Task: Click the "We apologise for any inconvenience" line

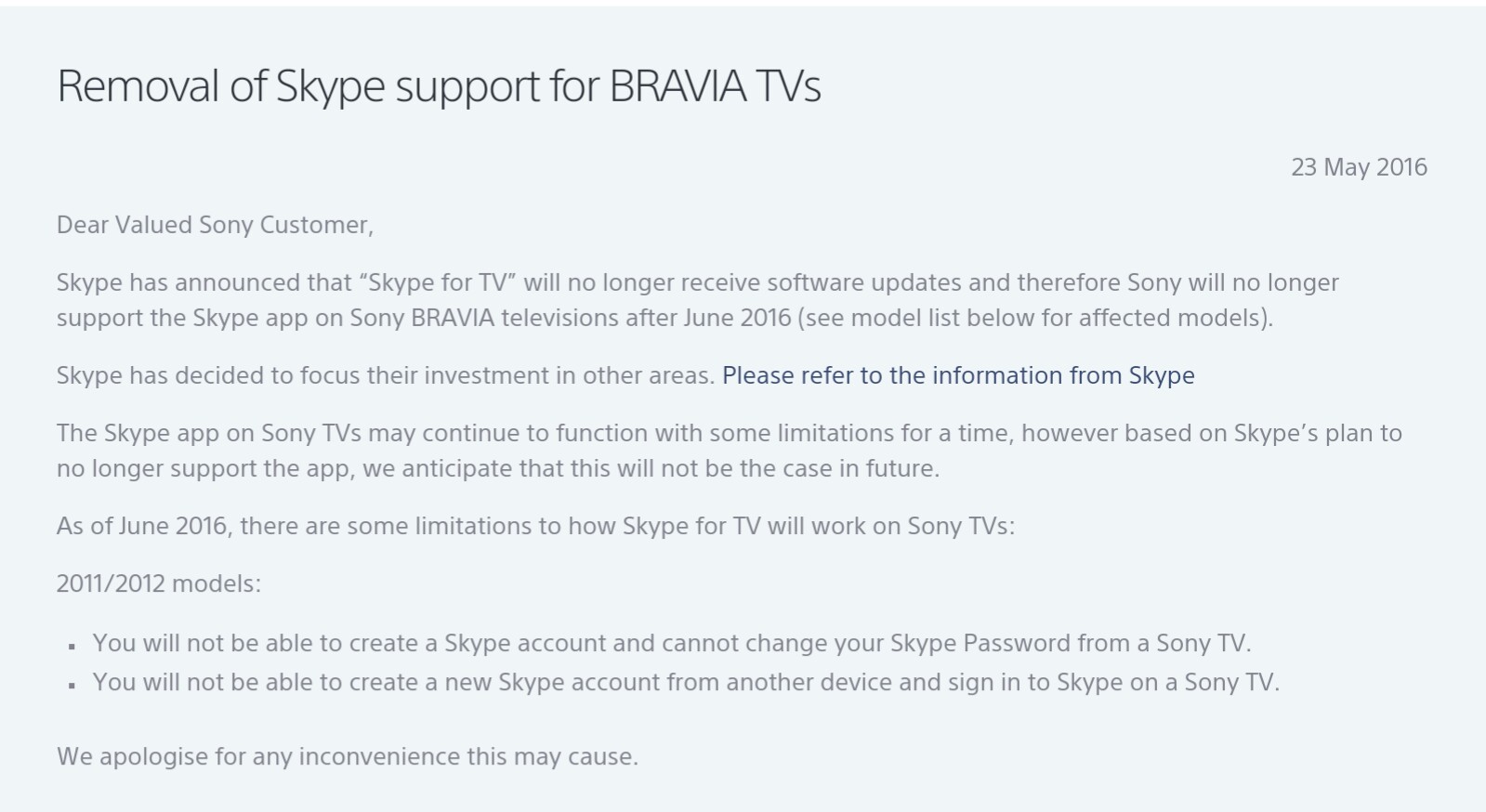Action: pos(348,756)
